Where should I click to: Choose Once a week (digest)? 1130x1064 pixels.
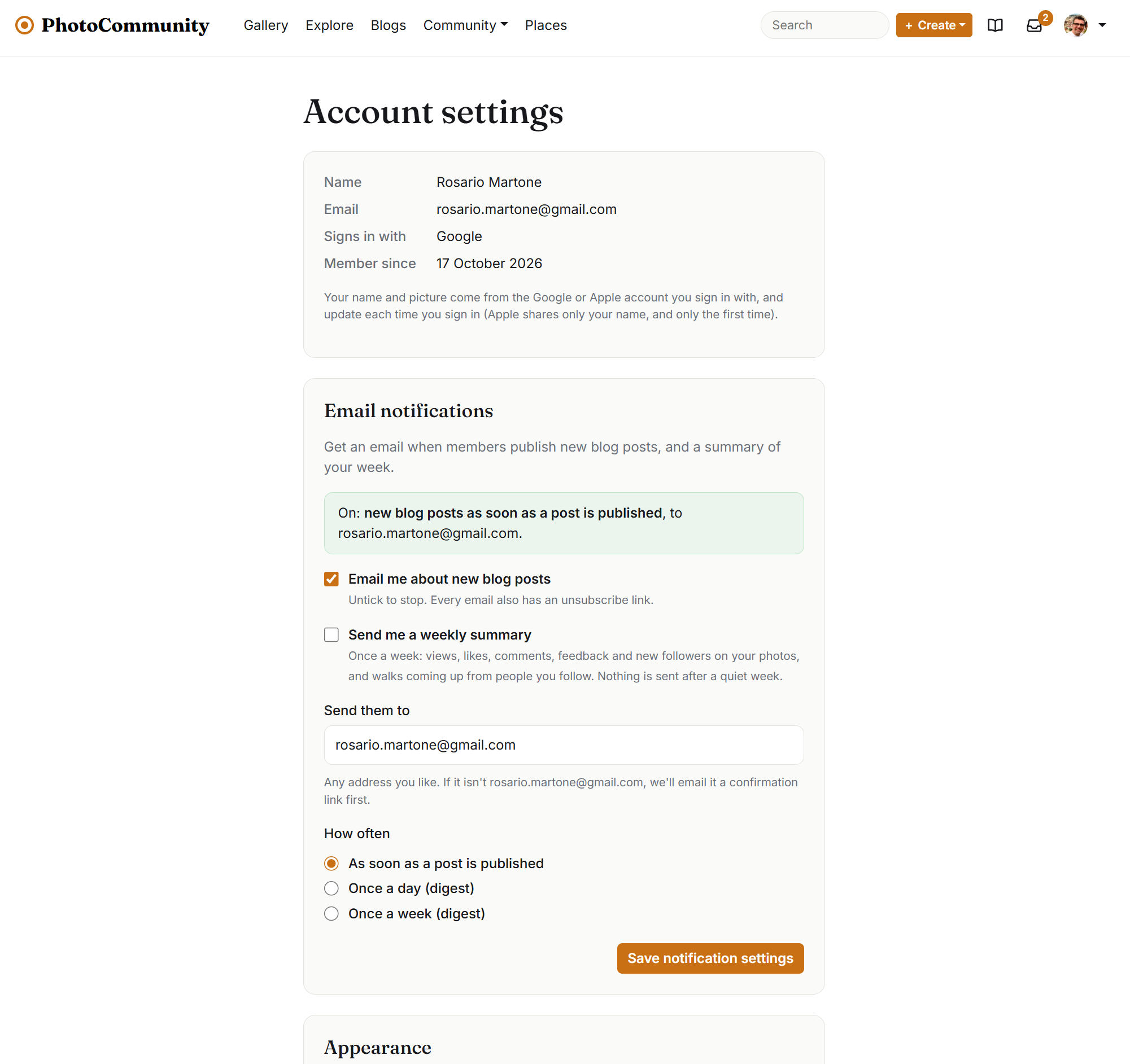click(331, 913)
